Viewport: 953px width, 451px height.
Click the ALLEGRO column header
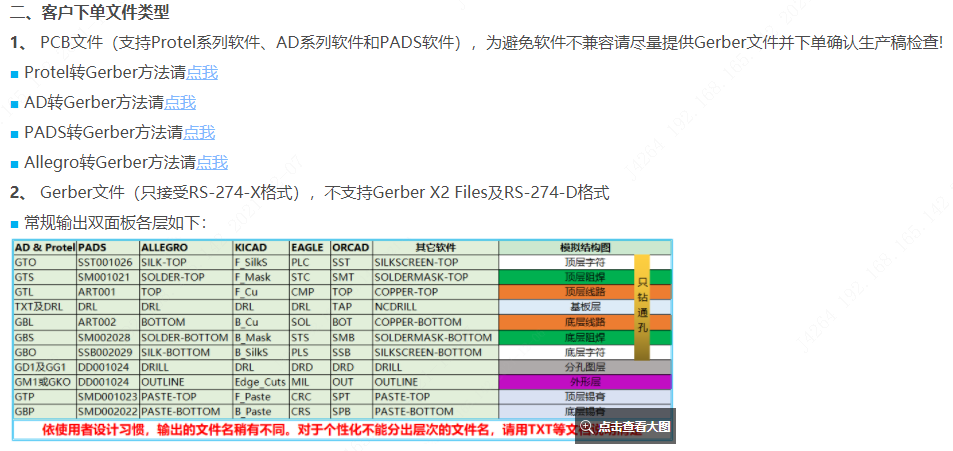click(165, 247)
